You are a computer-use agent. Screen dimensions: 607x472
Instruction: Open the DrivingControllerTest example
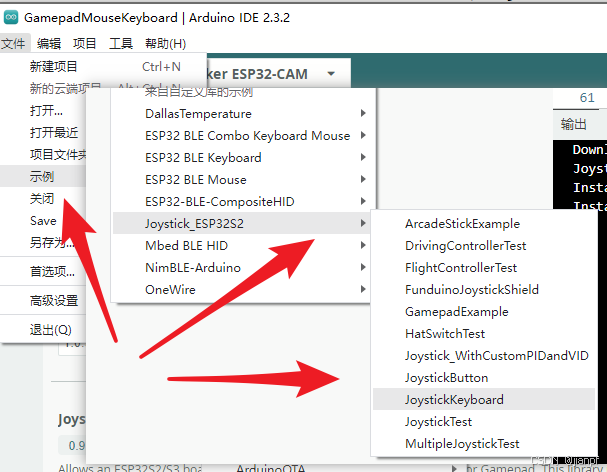(484, 246)
